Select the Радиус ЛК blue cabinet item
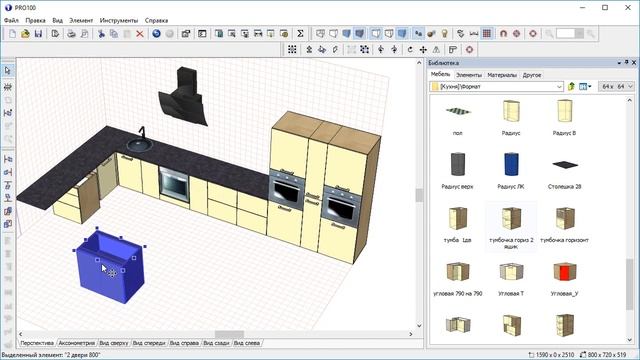Screen dimensions: 640x360 (511, 171)
